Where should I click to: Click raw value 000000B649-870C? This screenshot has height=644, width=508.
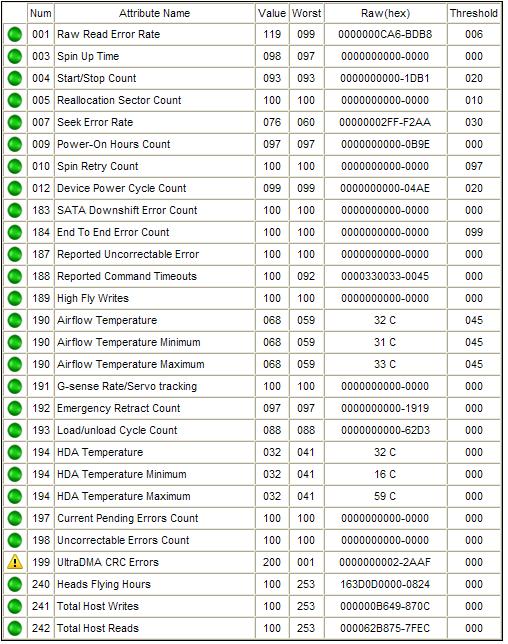click(x=385, y=606)
